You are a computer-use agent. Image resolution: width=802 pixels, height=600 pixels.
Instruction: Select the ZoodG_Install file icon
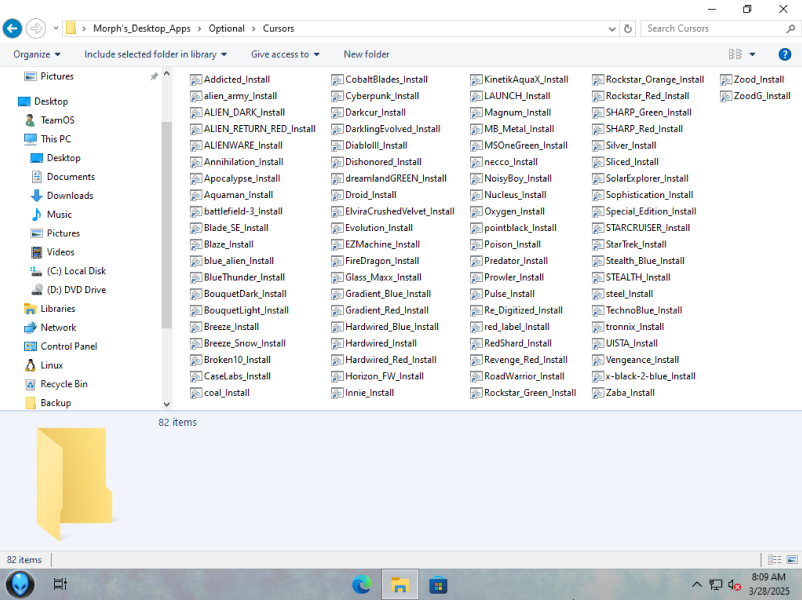725,96
